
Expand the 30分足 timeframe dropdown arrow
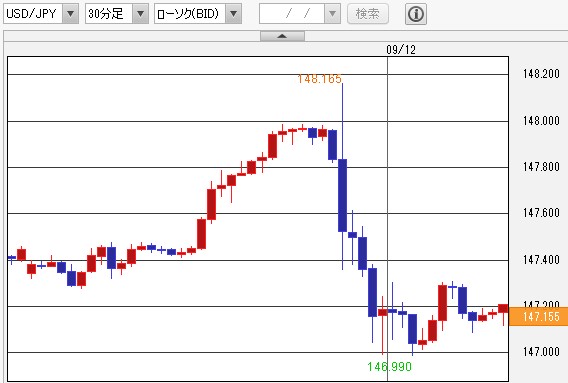(140, 14)
